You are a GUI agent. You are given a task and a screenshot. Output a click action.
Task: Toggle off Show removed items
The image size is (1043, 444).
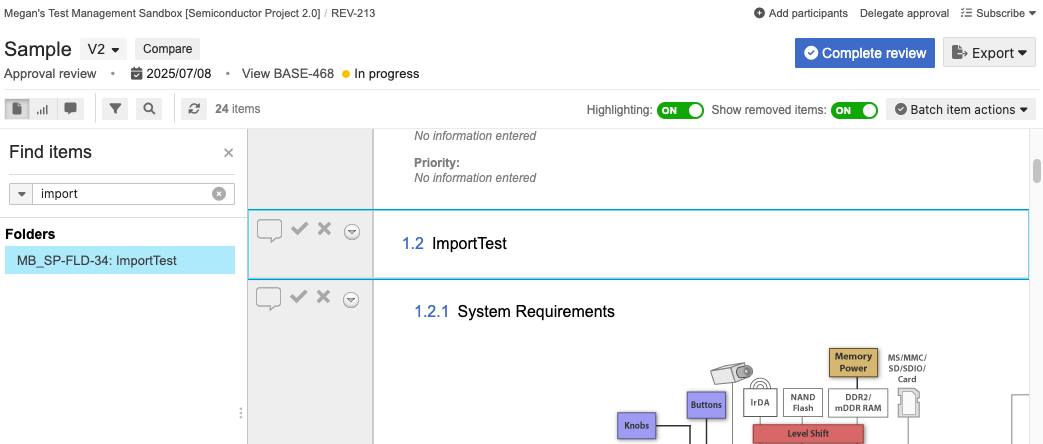854,110
